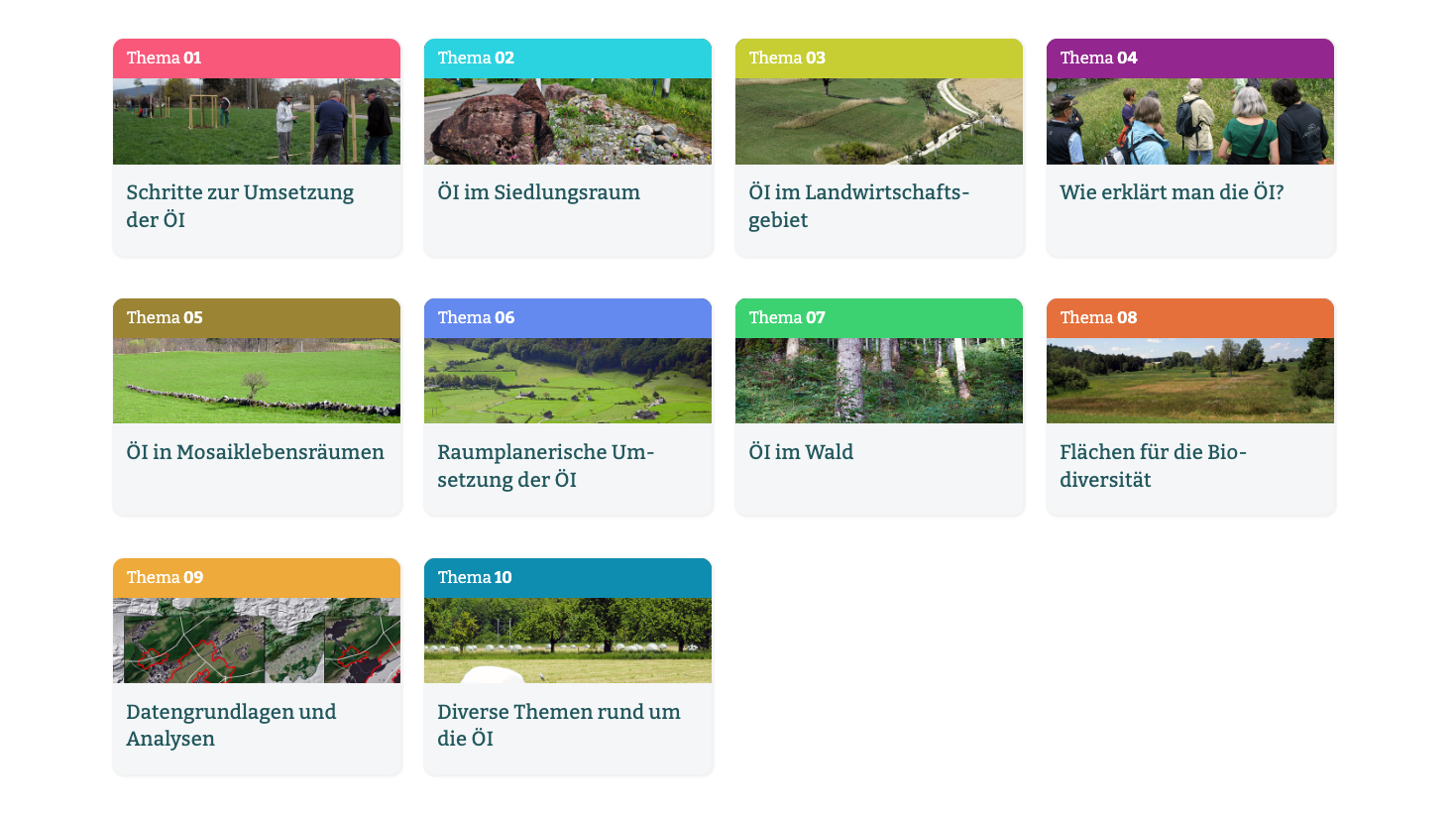
Task: Open 'Datengrundlagen und Analysen' title
Action: [231, 725]
